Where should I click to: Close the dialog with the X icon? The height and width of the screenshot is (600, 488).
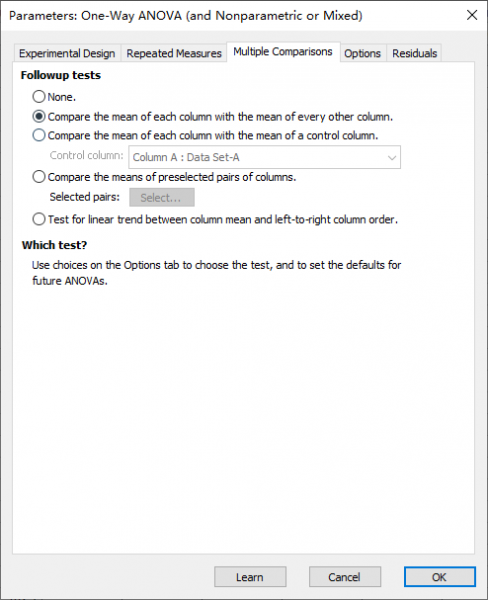(472, 15)
